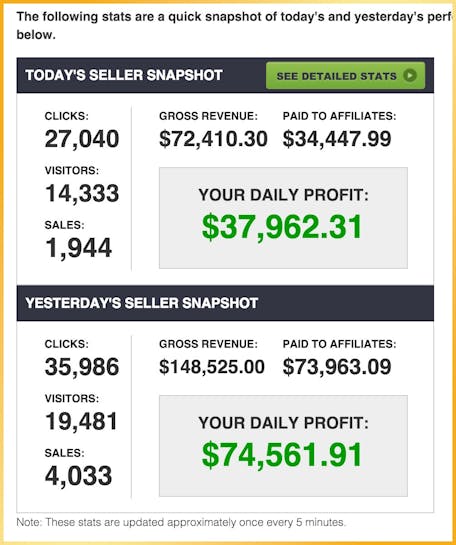Click today's paid to affiliates $34,447.99
Viewport: 456px width, 545px height.
tap(337, 139)
